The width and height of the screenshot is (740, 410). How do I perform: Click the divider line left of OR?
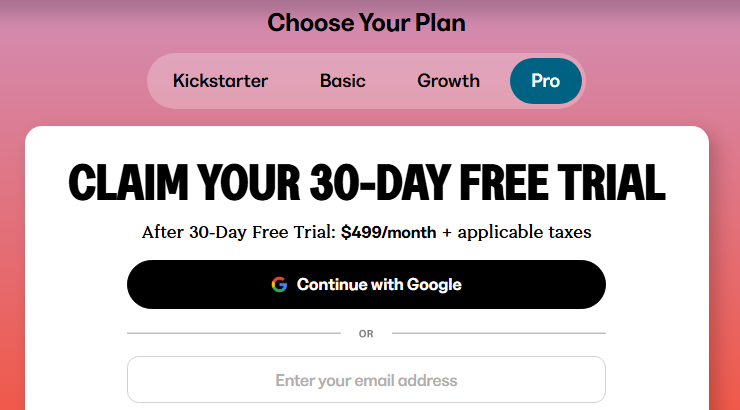coord(234,333)
